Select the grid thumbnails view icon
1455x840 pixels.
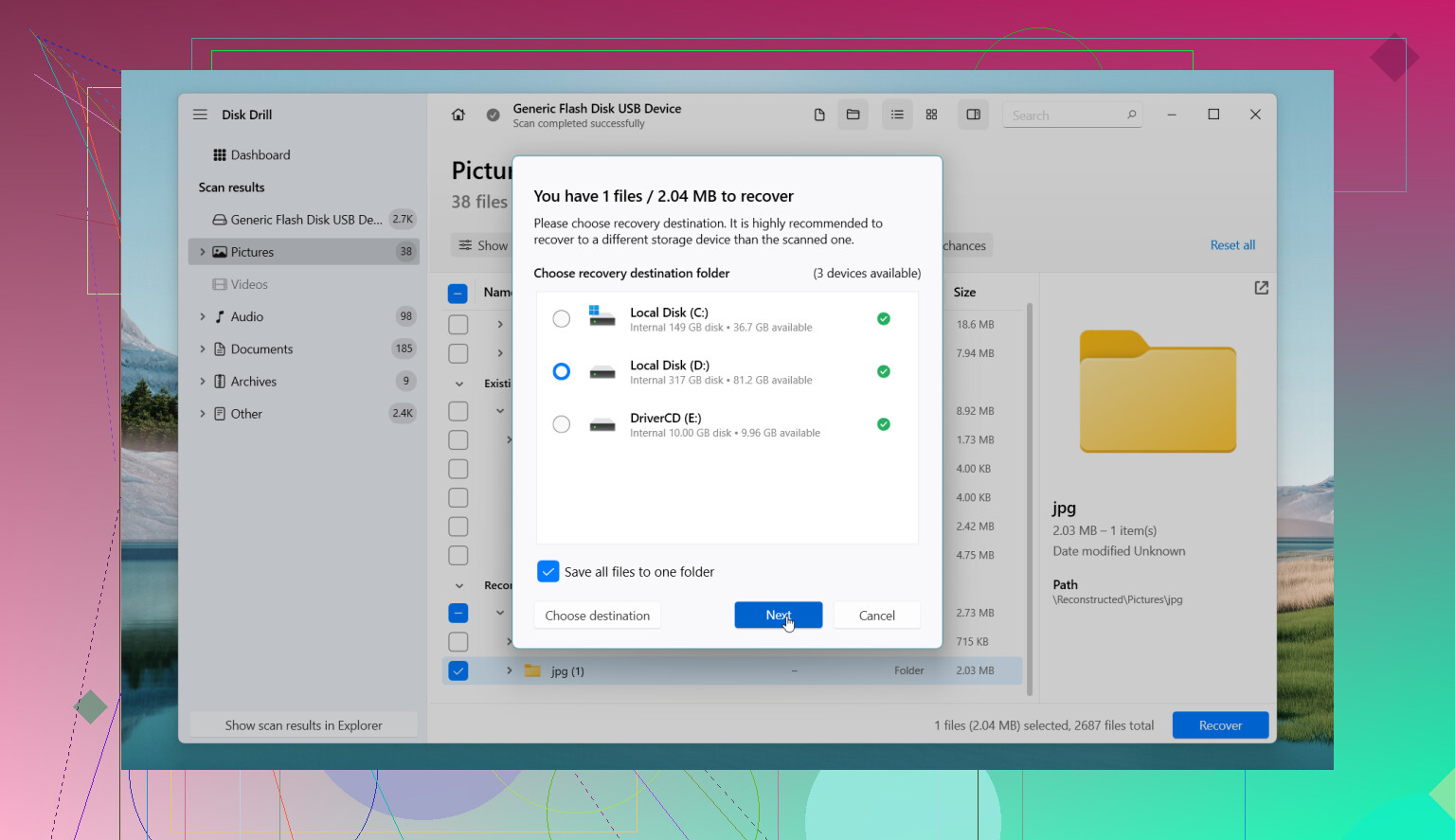tap(932, 115)
